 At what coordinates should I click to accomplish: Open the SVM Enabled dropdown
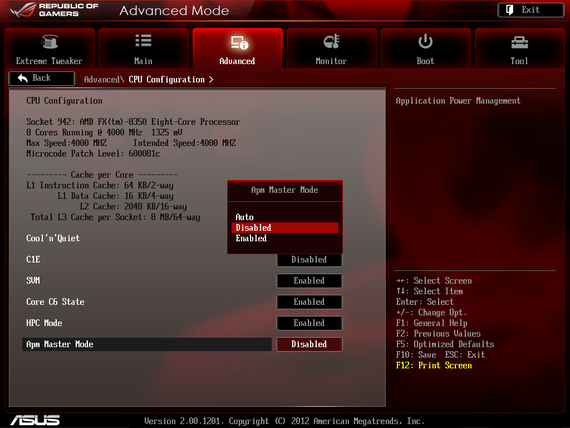pos(309,281)
